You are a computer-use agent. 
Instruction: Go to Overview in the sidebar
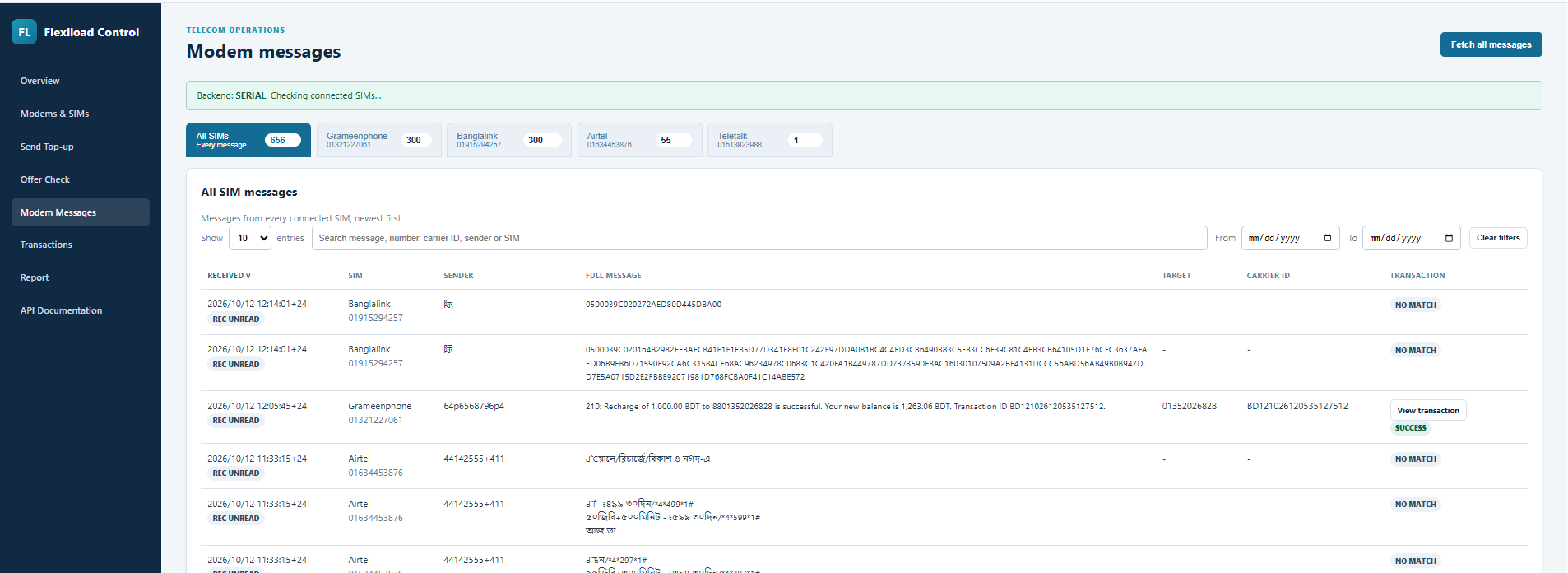click(x=81, y=81)
